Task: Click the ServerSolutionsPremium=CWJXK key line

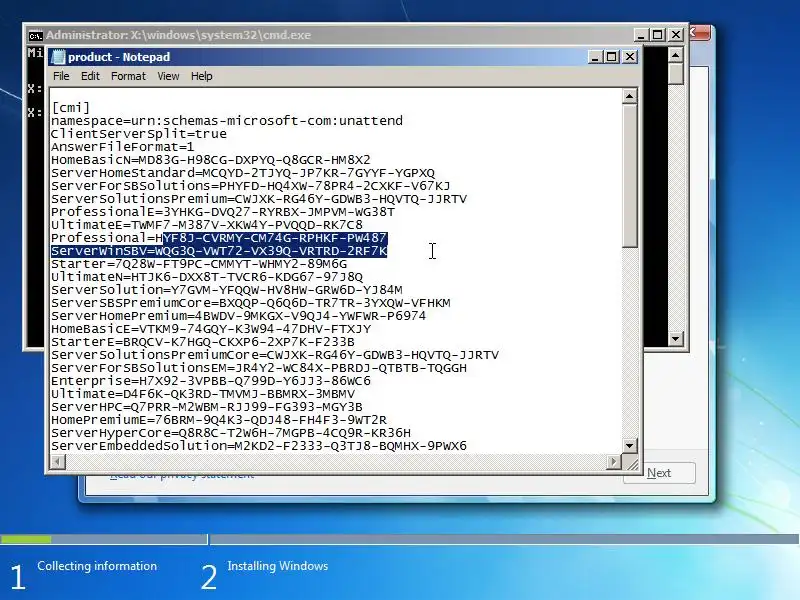Action: pyautogui.click(x=259, y=199)
